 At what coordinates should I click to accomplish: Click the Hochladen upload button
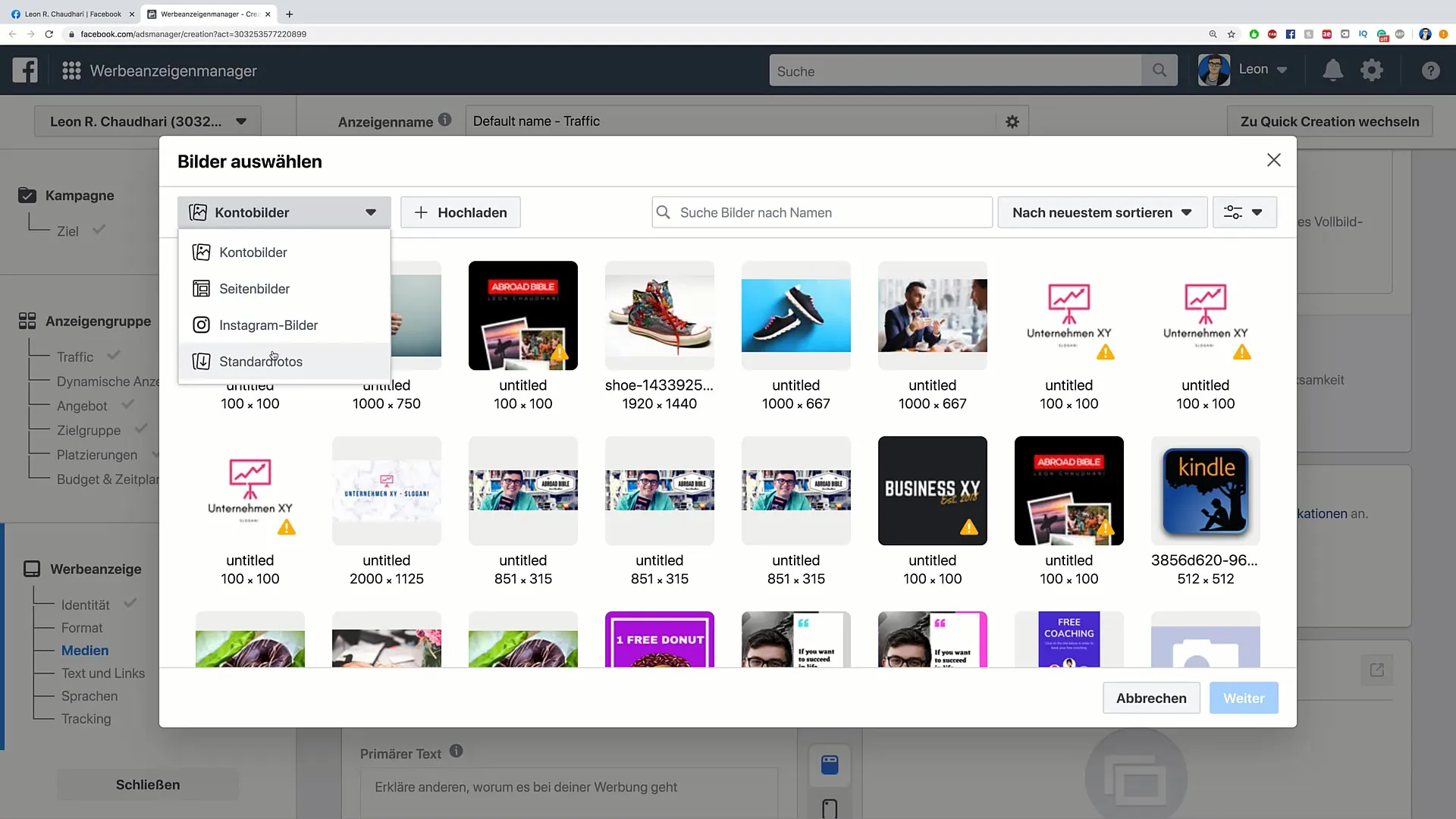pos(460,212)
